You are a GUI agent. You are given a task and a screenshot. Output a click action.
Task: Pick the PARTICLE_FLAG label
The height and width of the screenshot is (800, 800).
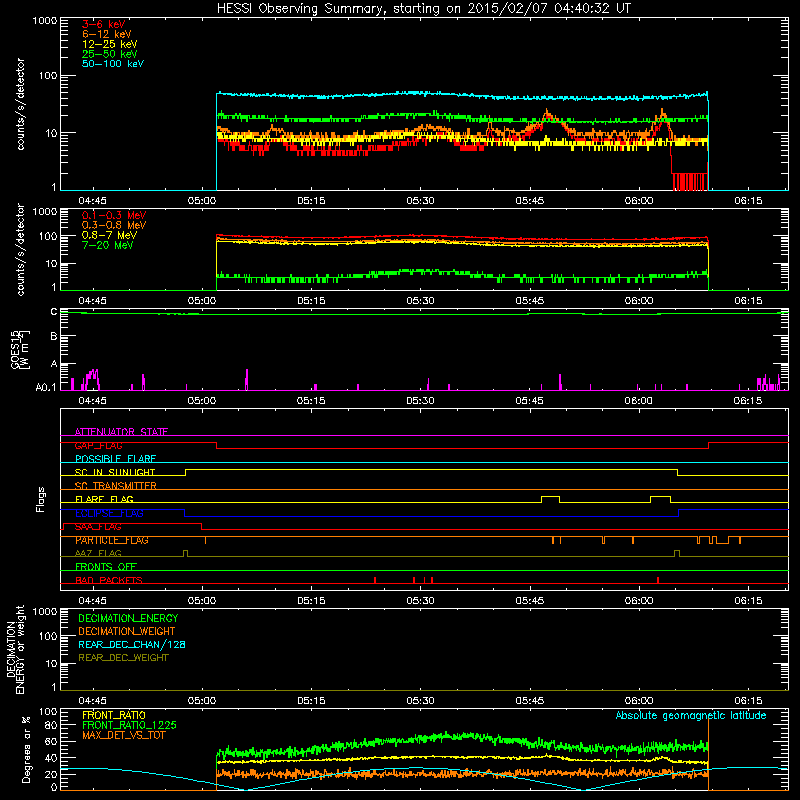(112, 540)
